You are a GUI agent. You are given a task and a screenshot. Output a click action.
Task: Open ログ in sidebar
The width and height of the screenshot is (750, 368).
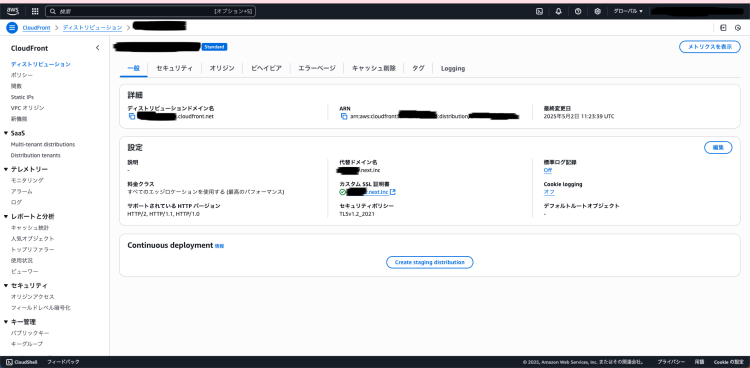point(16,202)
